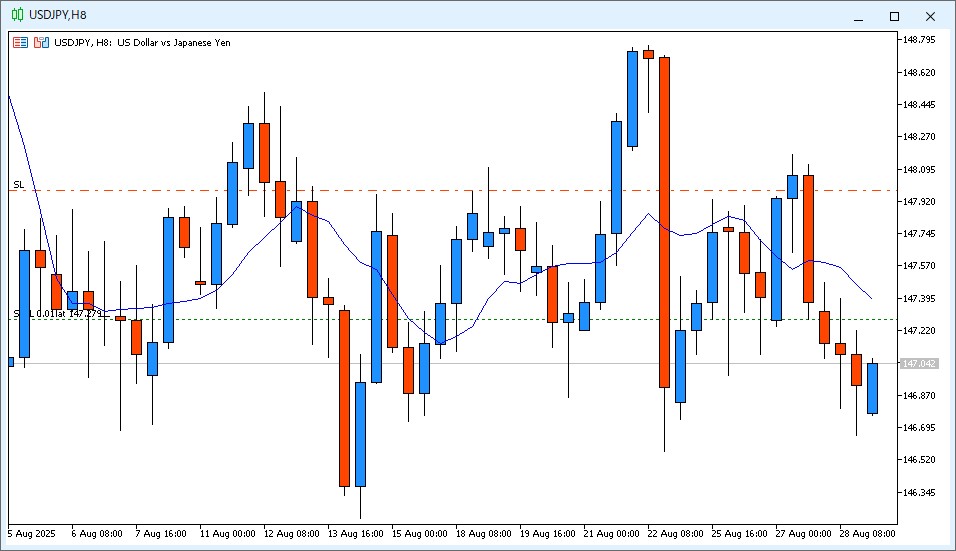Viewport: 956px width, 551px height.
Task: Click the 146.520 price scale label
Action: point(919,460)
